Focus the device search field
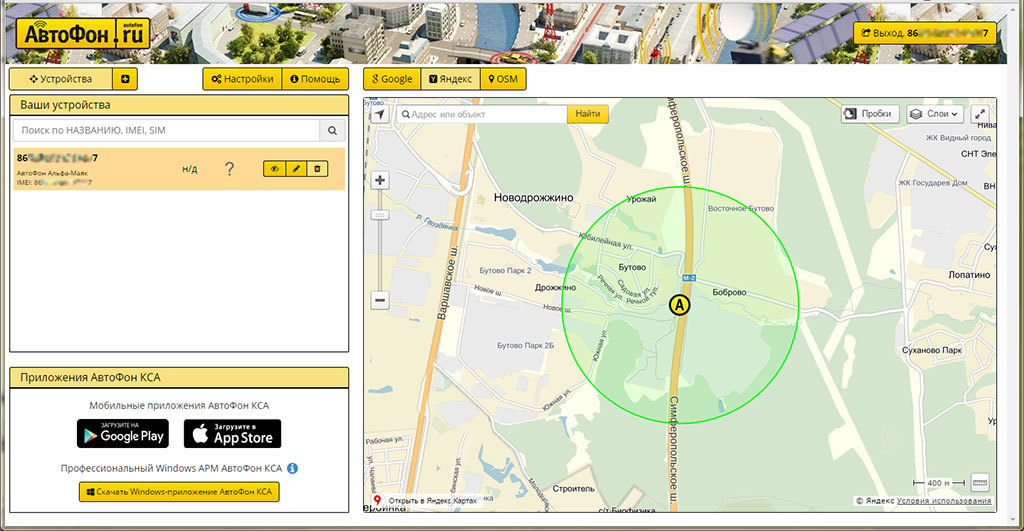 coord(167,130)
